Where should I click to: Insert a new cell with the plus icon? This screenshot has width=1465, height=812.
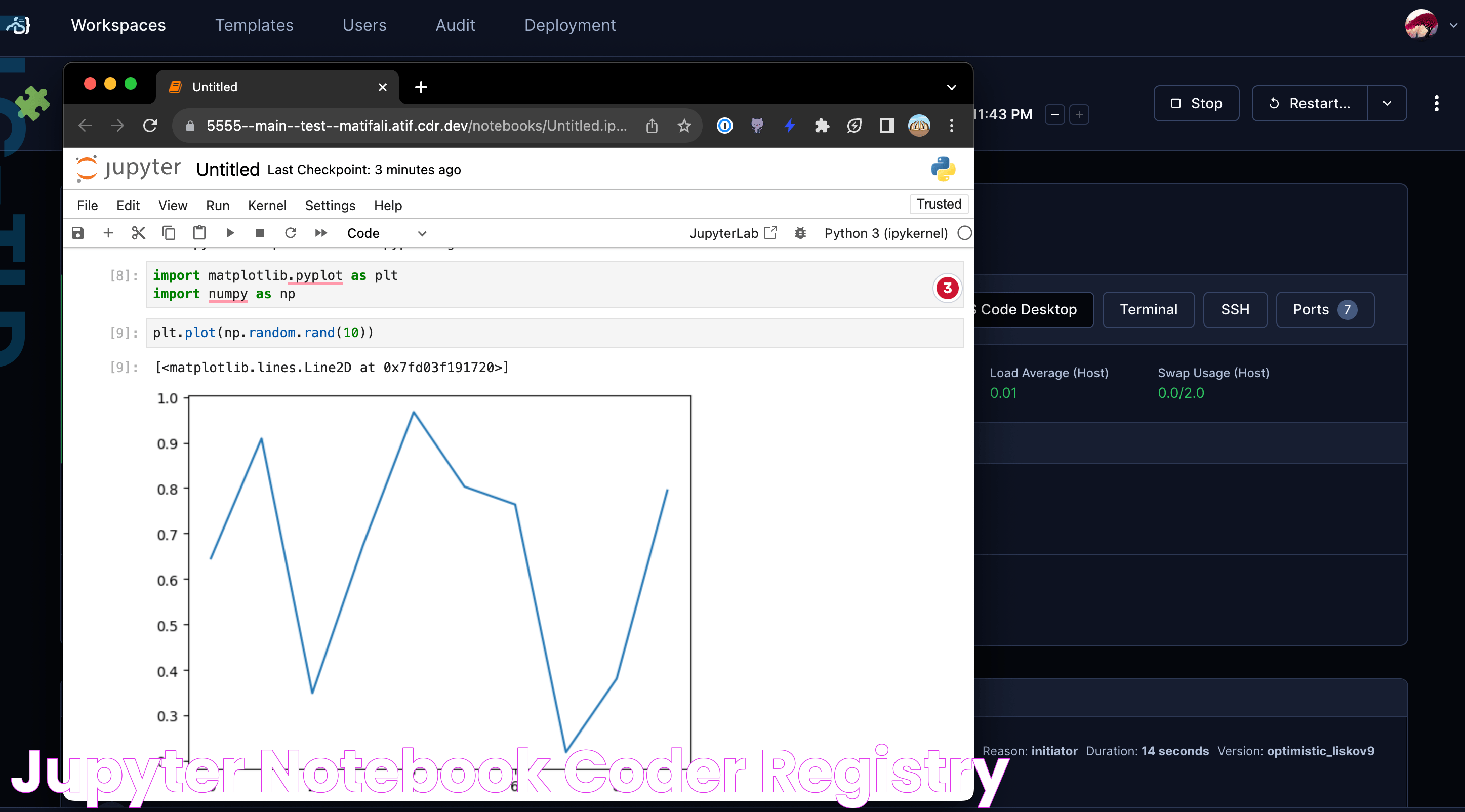pos(108,233)
